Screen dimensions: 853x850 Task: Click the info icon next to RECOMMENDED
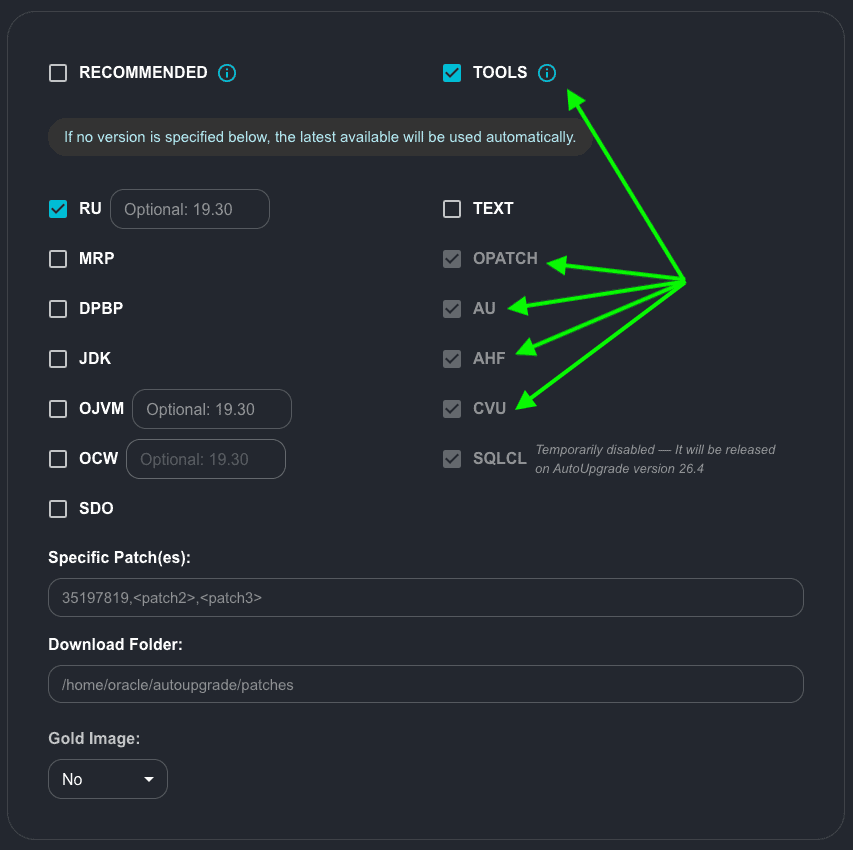click(227, 73)
